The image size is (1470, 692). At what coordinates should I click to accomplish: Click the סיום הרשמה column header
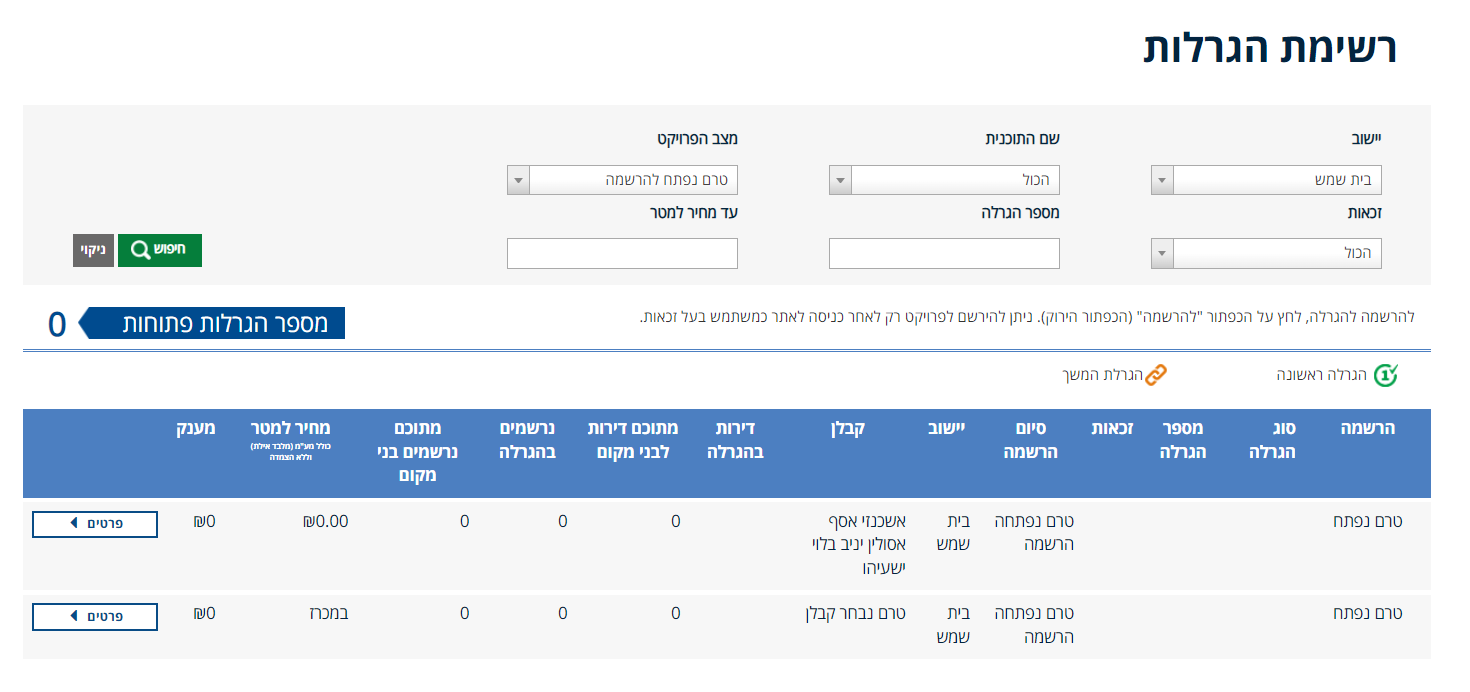pos(1025,440)
